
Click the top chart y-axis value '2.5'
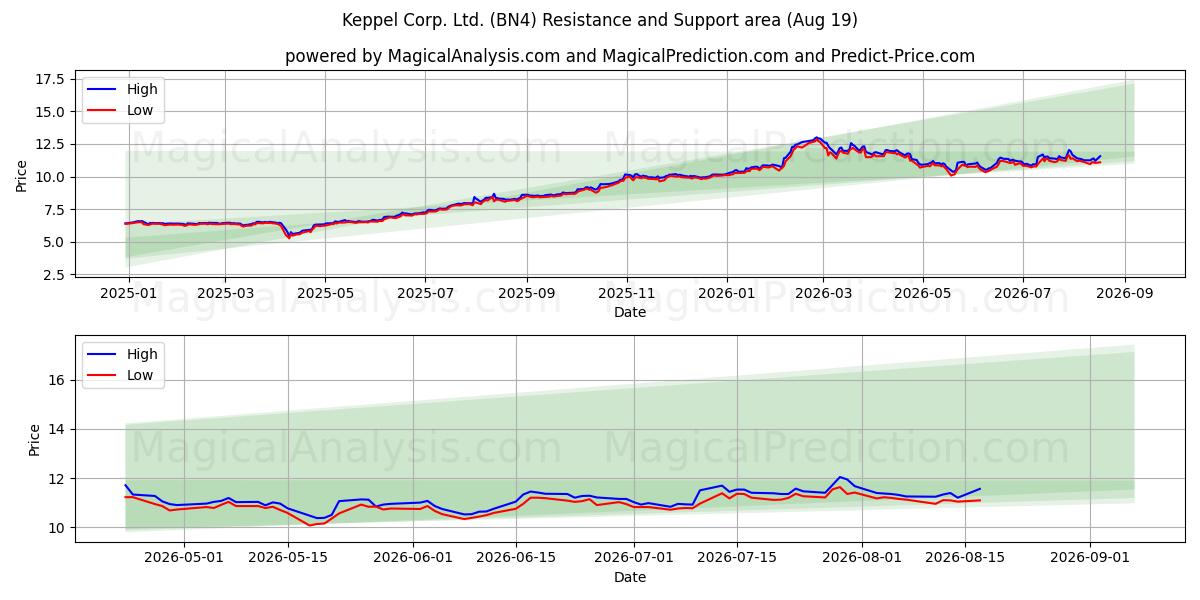click(54, 275)
